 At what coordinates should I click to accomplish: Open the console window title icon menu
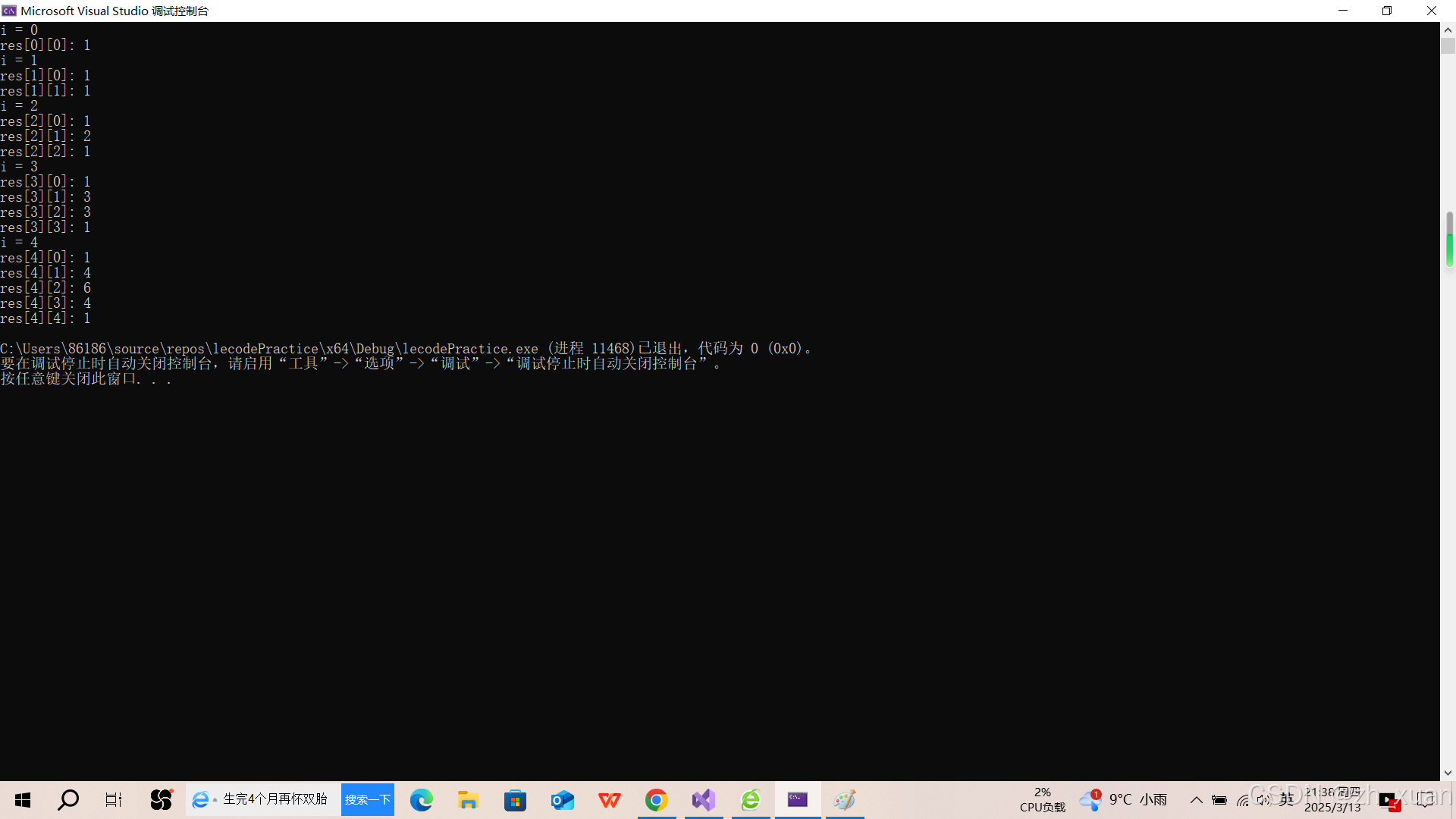(x=9, y=11)
